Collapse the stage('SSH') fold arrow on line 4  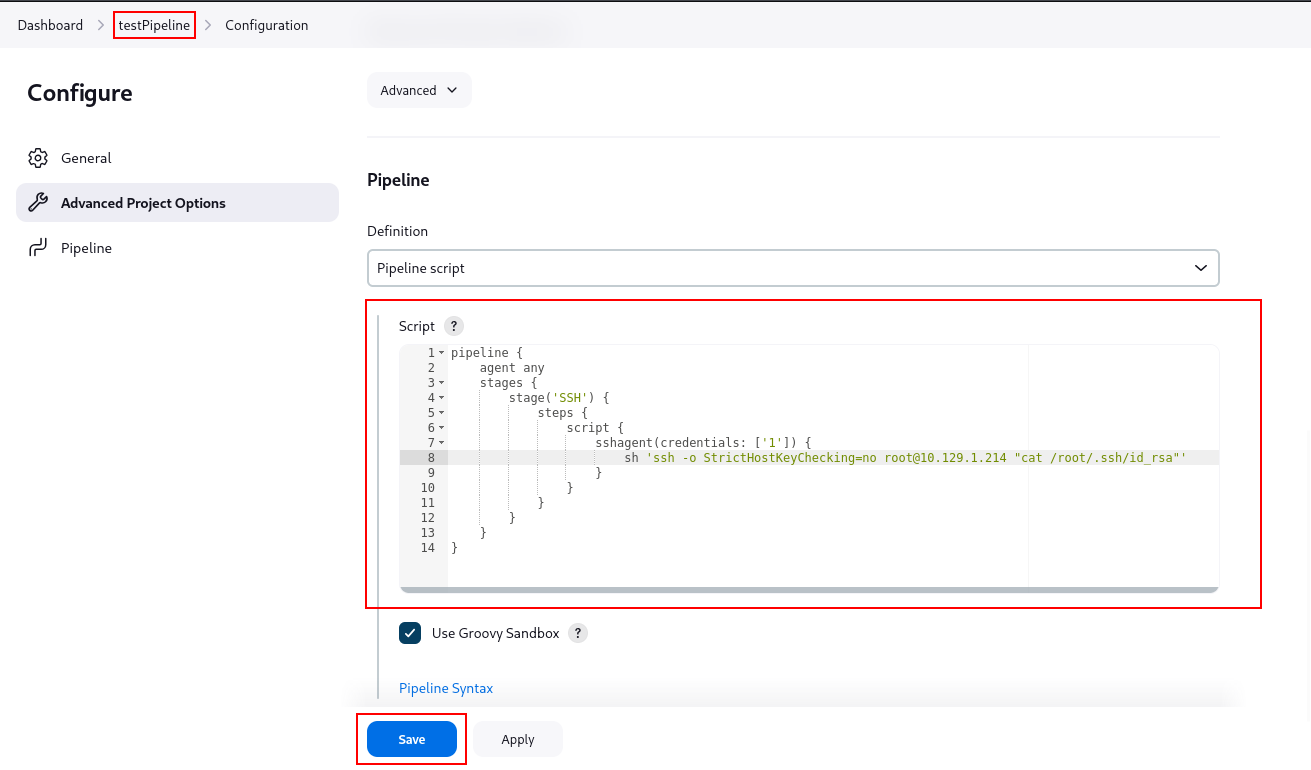(x=442, y=398)
